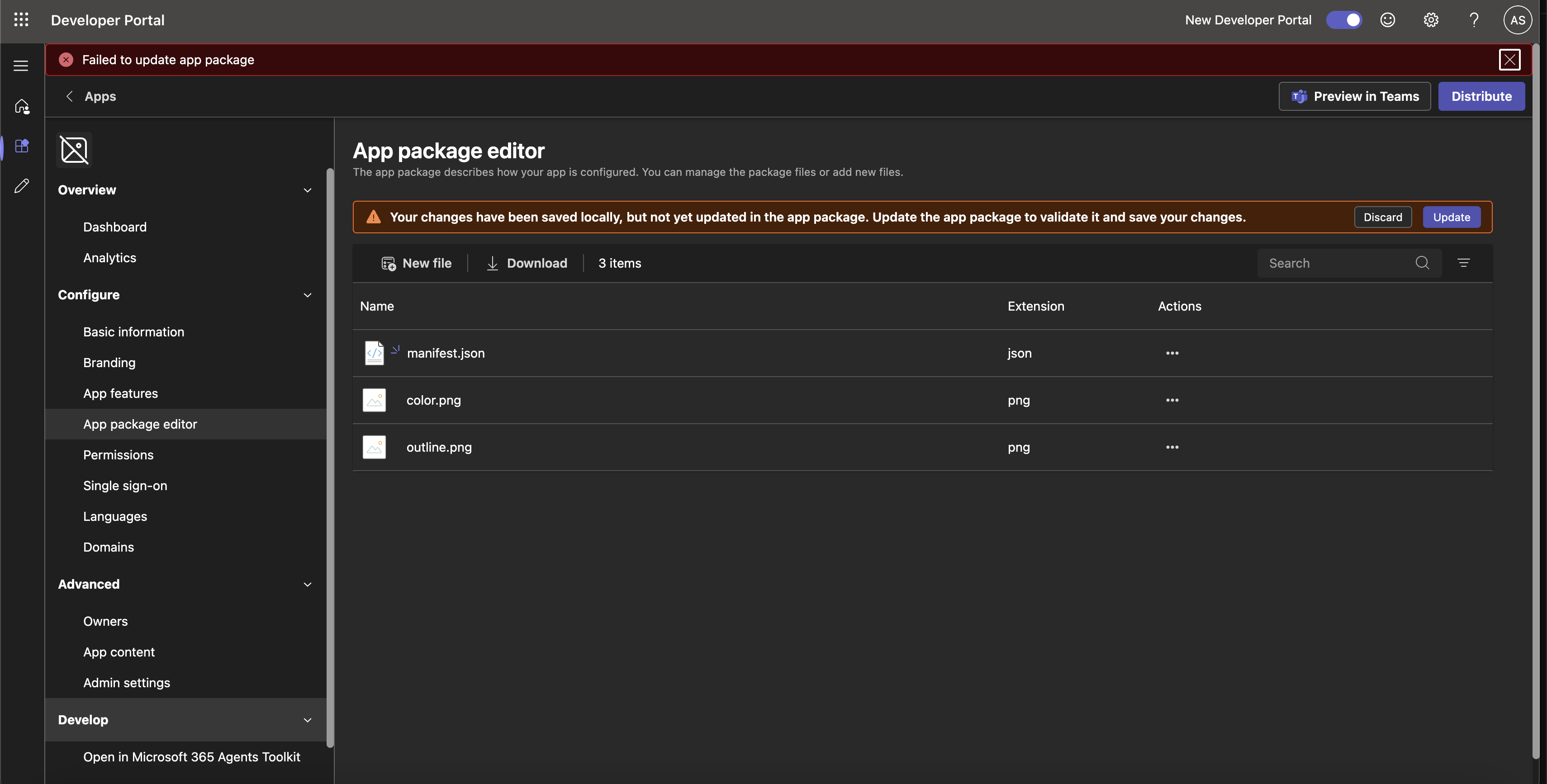Click the hamburger navigation menu icon

21,66
